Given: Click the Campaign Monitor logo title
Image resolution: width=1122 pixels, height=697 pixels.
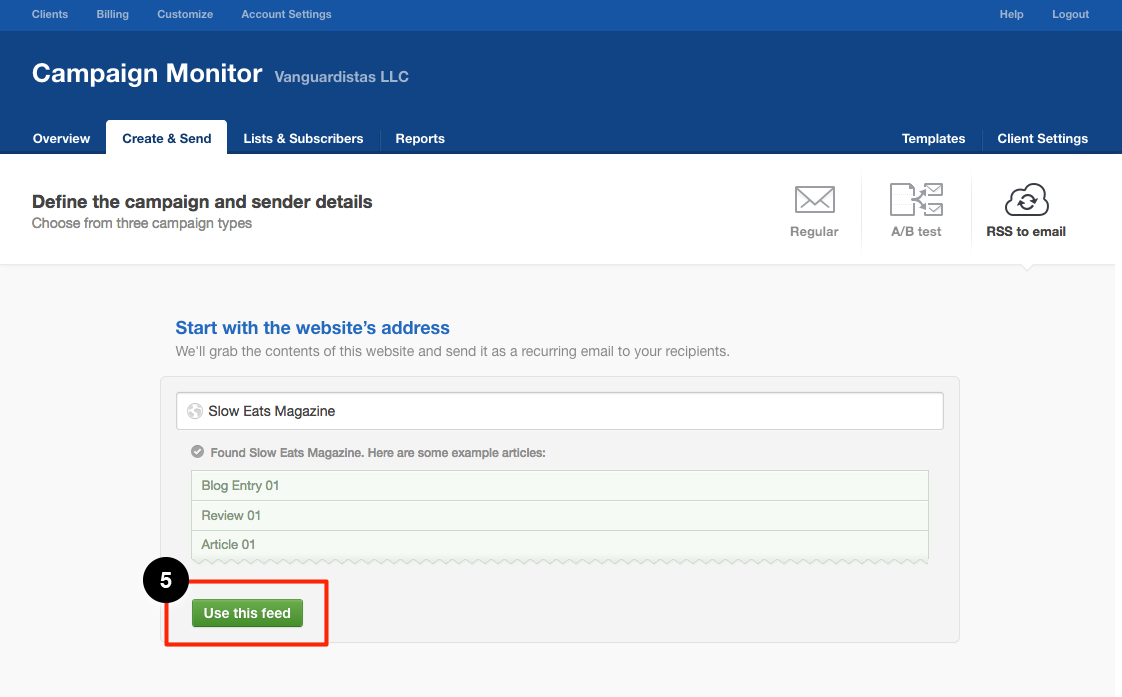Looking at the screenshot, I should pos(147,74).
